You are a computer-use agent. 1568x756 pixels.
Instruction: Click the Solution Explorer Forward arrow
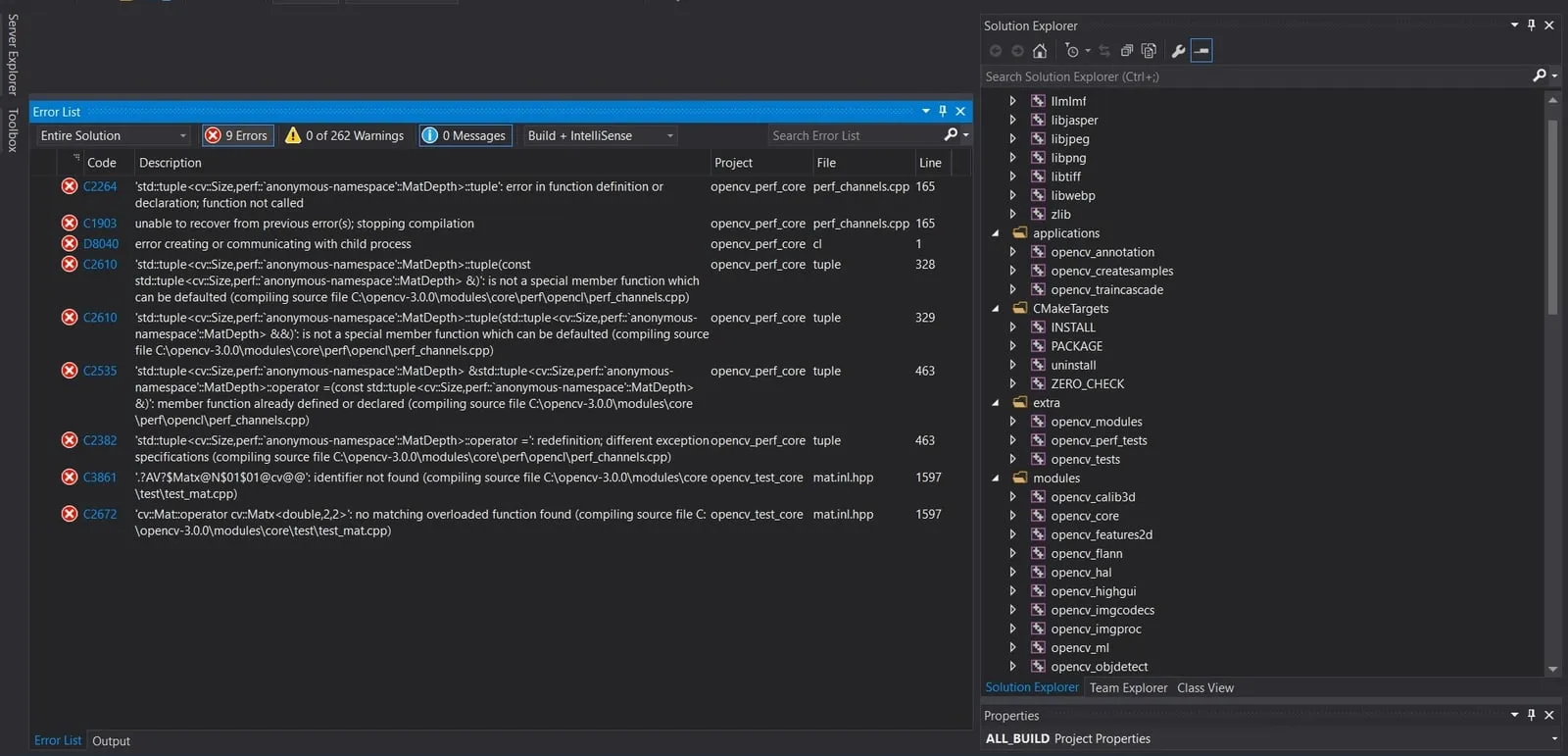[x=1017, y=51]
